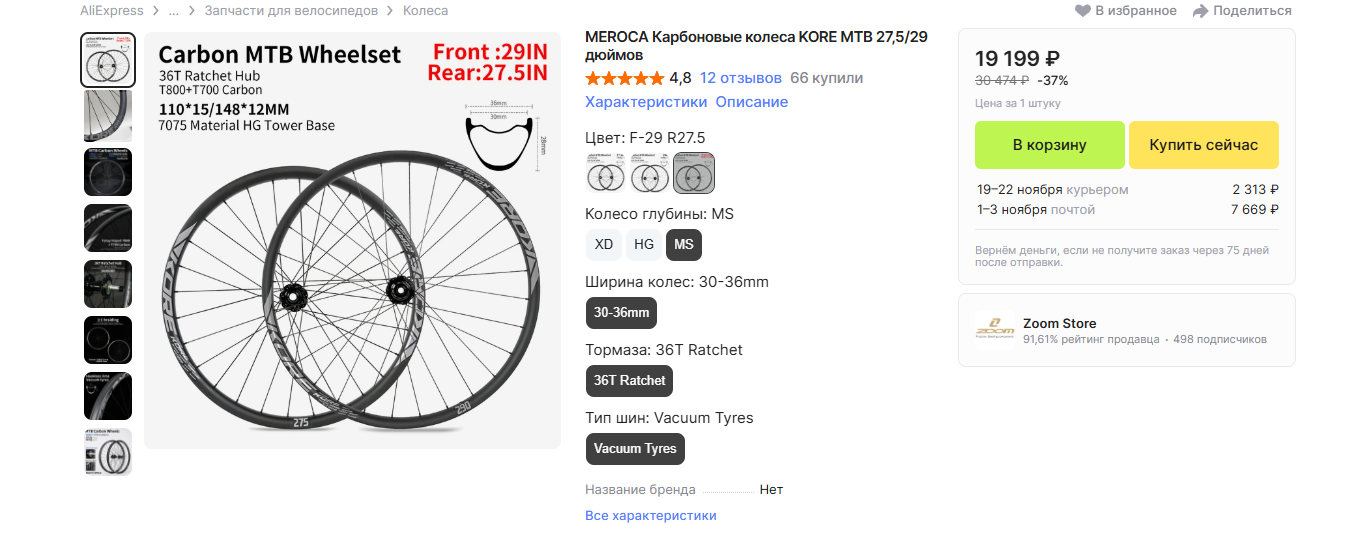Viewport: 1351px width, 550px height.
Task: Open the 12 отзывов reviews link
Action: [x=741, y=78]
